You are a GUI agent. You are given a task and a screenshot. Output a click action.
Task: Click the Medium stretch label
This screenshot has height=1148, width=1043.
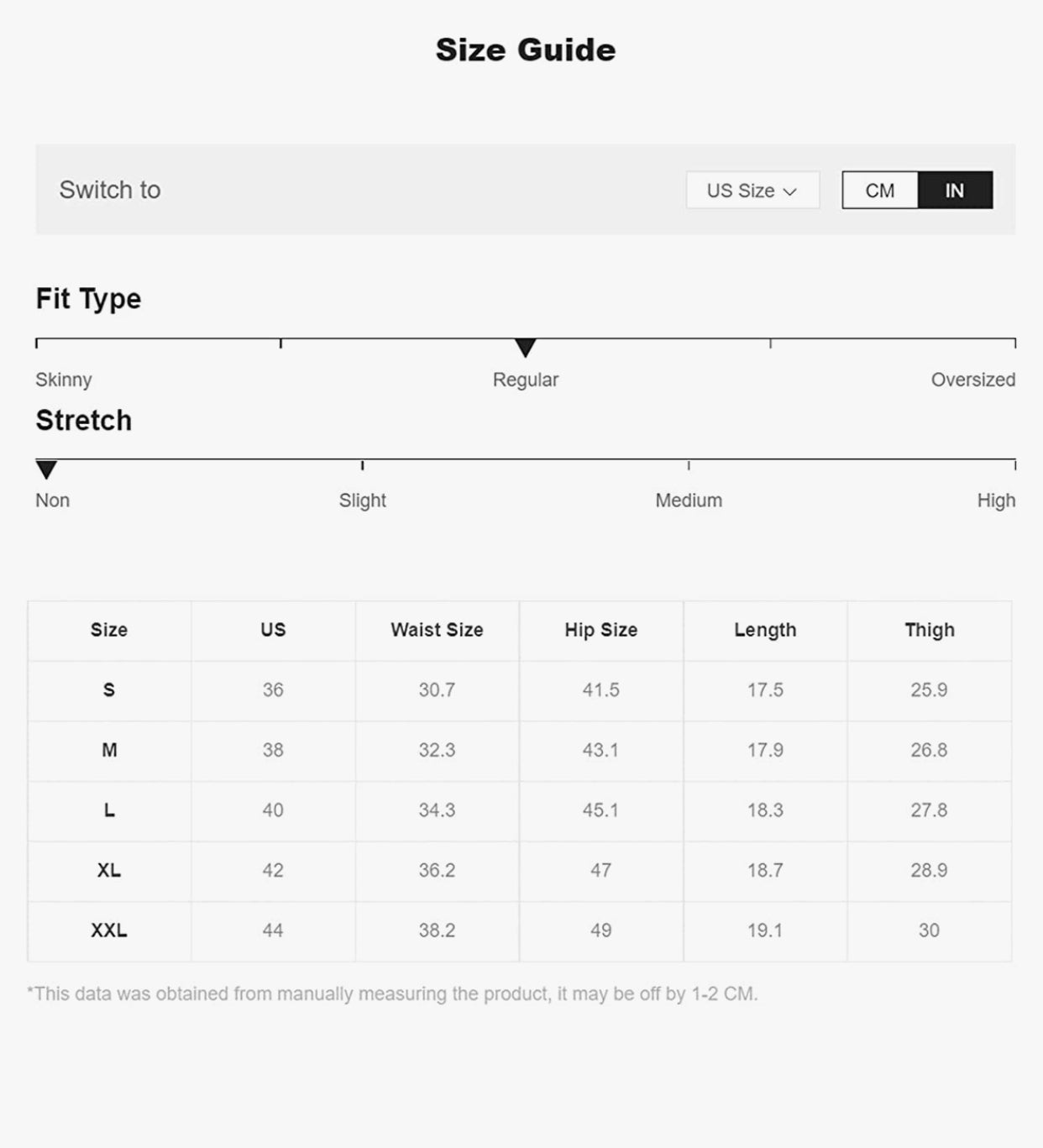pos(689,501)
